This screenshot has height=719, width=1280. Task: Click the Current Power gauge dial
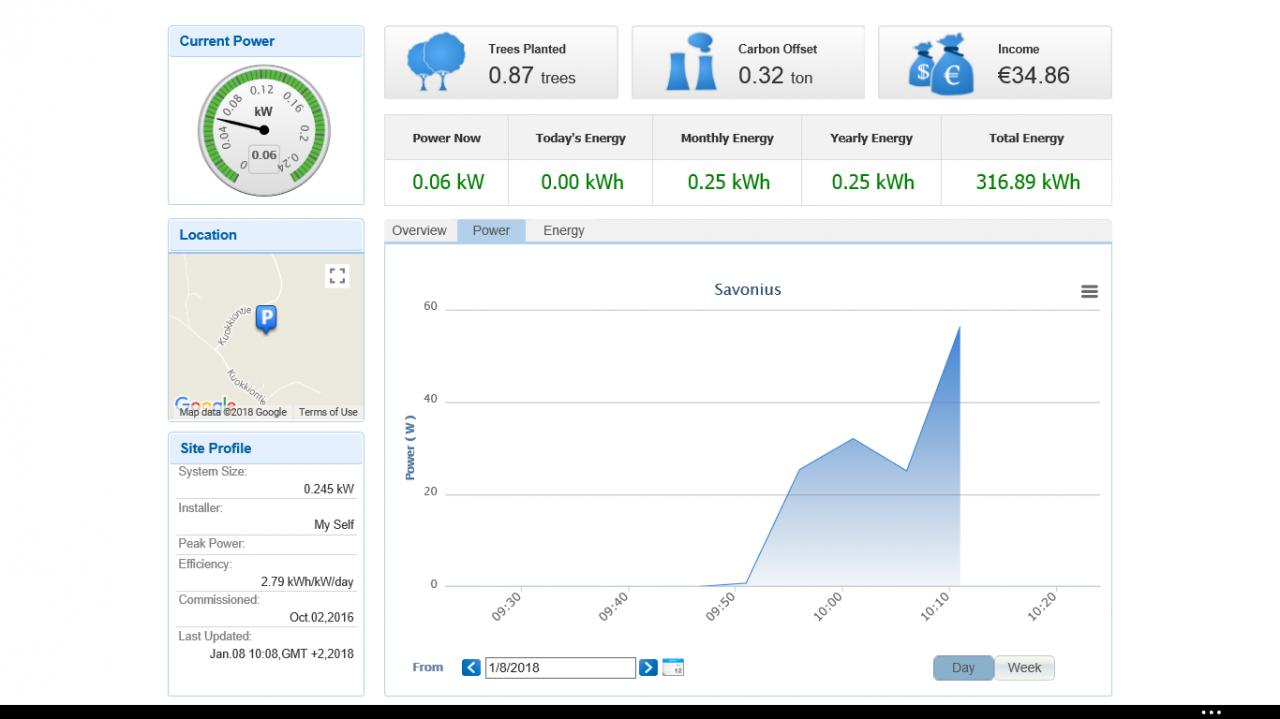coord(264,130)
